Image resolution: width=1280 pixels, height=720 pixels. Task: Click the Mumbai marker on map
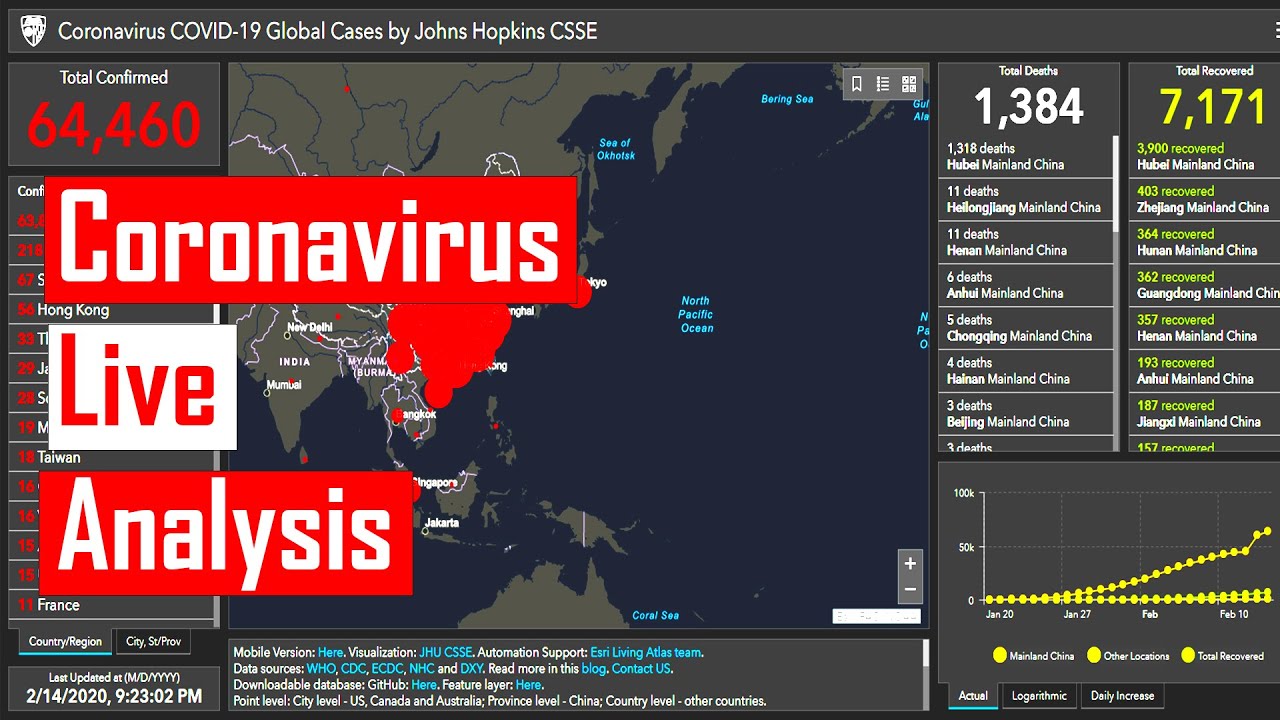267,393
